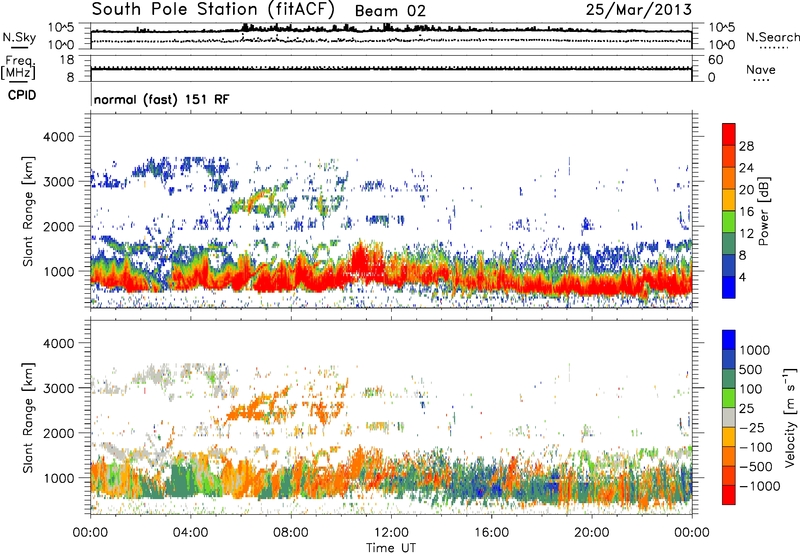This screenshot has height=554, width=800.
Task: Select the 'normal (fast) 151 RF' mode text
Action: (x=161, y=99)
